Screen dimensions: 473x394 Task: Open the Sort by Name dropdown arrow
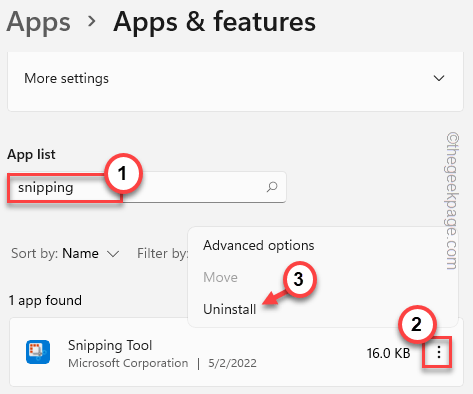pos(113,254)
